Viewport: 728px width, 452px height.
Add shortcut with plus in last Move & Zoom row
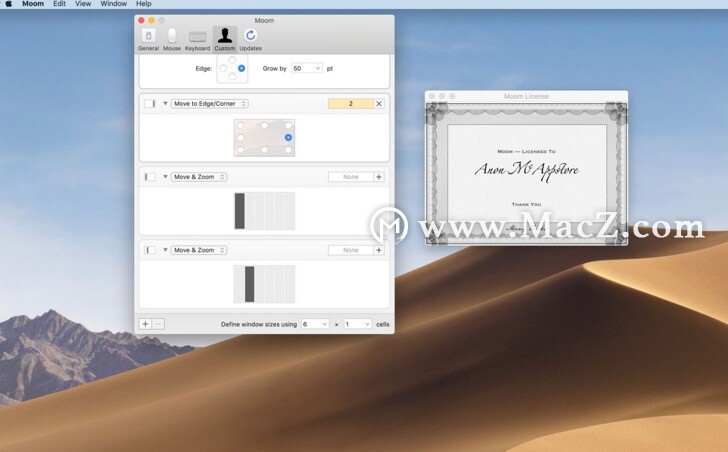tap(379, 250)
